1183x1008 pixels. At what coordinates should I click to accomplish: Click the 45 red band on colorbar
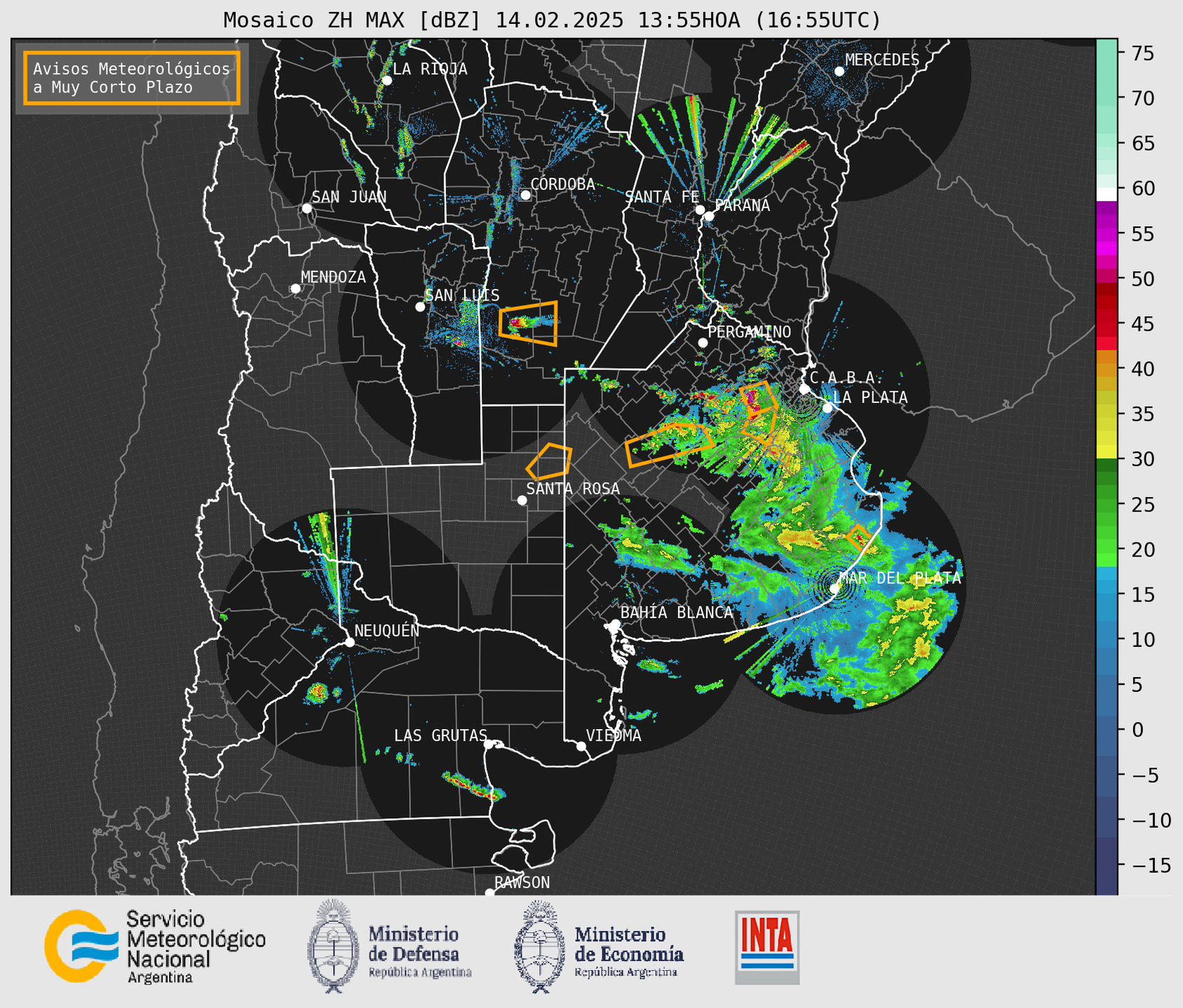[x=1107, y=322]
